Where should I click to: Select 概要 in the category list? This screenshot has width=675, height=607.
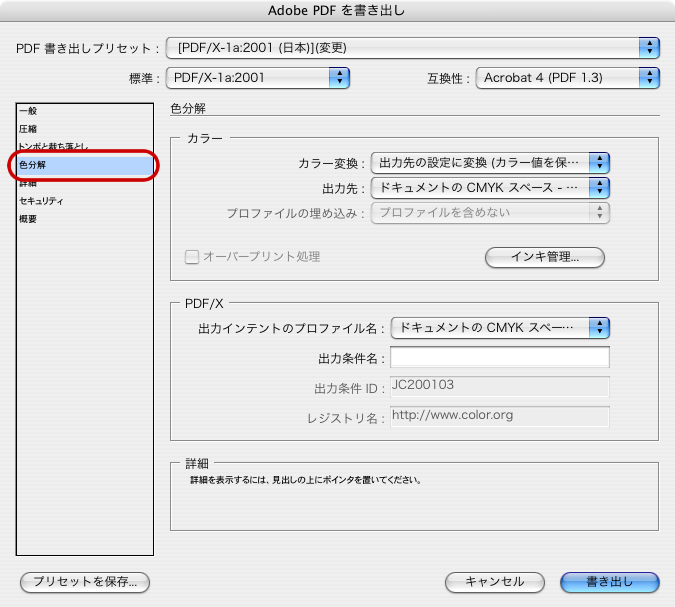tap(85, 219)
